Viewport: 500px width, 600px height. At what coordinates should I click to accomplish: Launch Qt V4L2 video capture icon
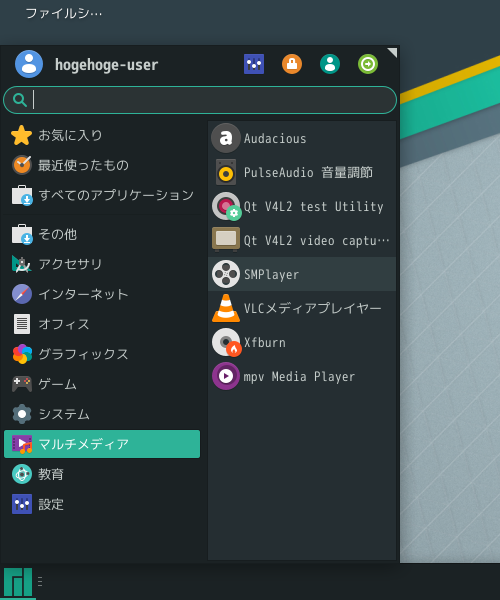pos(226,240)
